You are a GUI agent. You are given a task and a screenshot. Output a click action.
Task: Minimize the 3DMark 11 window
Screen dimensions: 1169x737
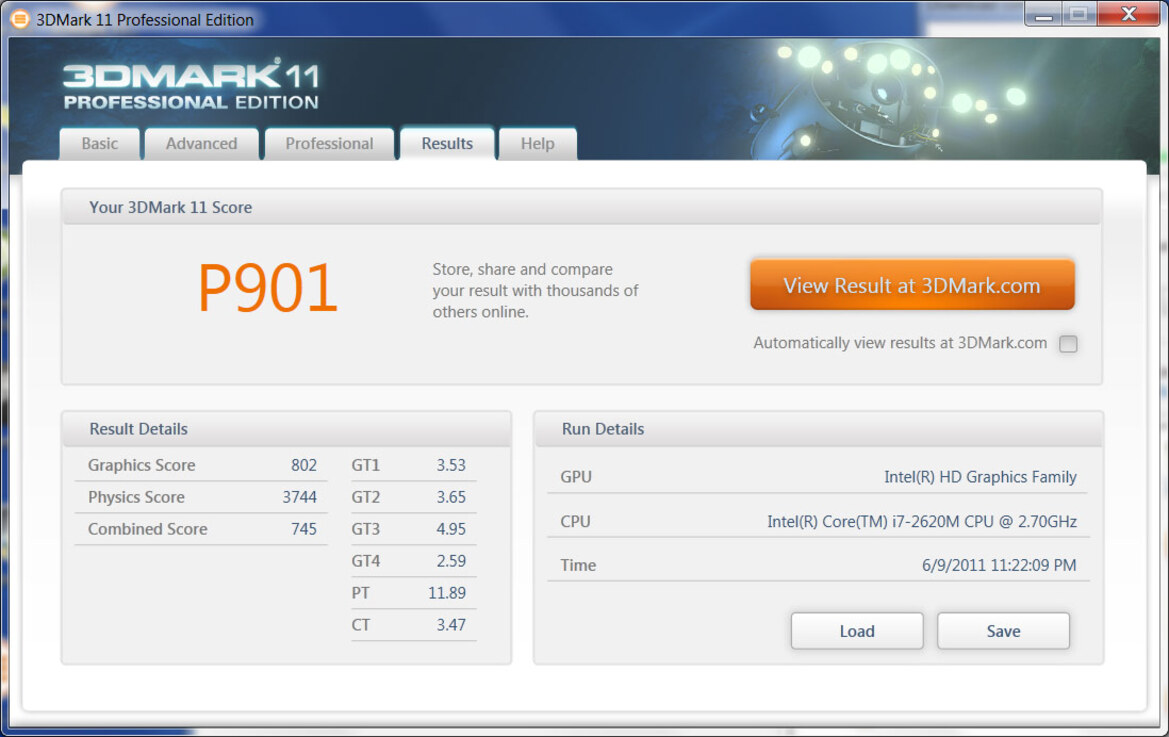pyautogui.click(x=1044, y=15)
